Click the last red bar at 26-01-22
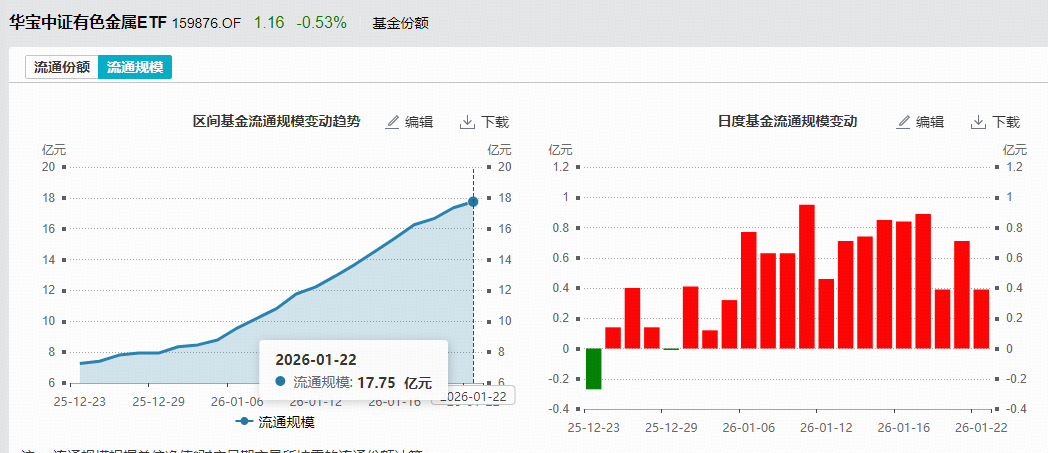1048x453 pixels. tap(981, 318)
